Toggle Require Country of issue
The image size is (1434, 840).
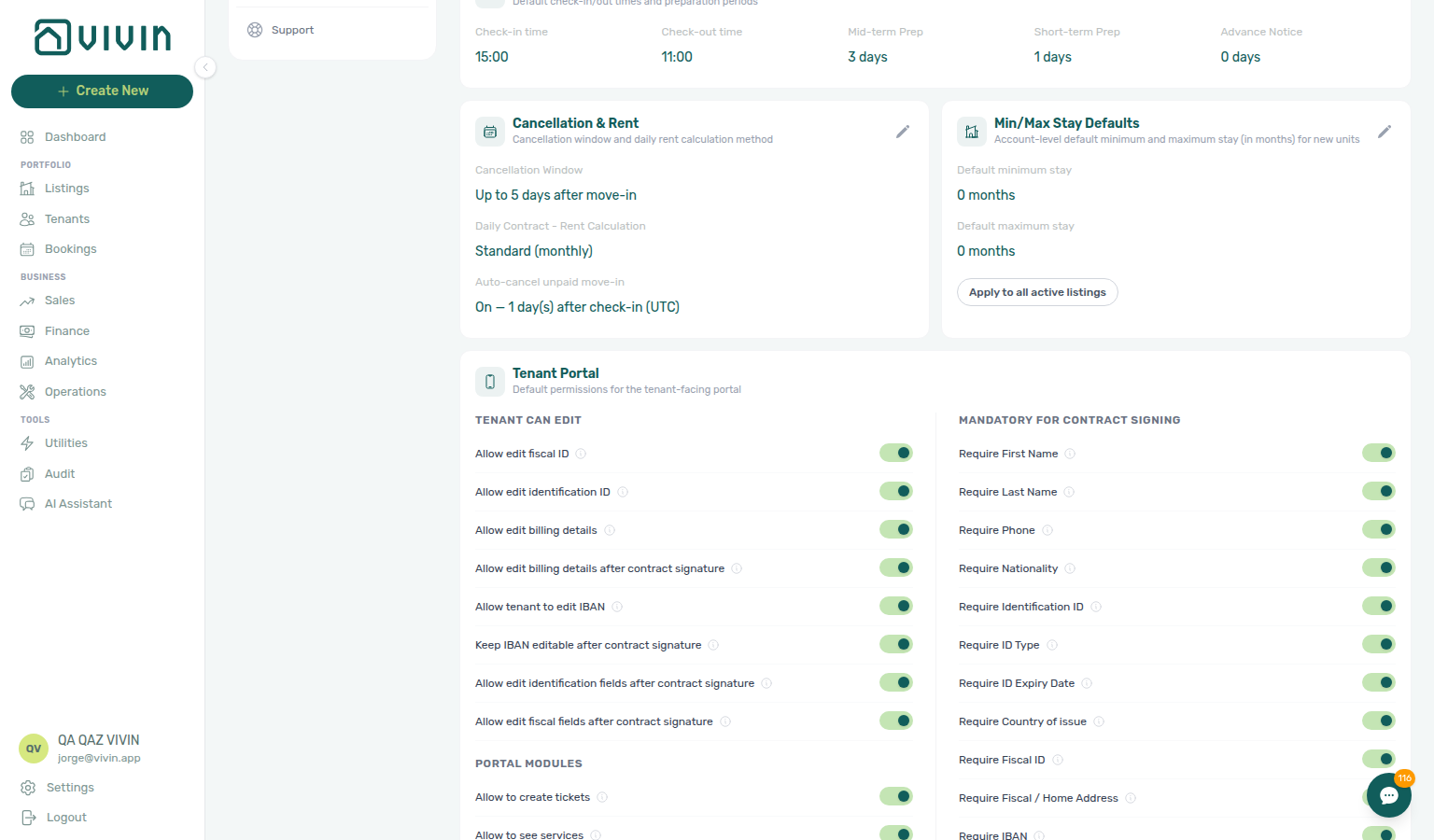coord(1379,721)
